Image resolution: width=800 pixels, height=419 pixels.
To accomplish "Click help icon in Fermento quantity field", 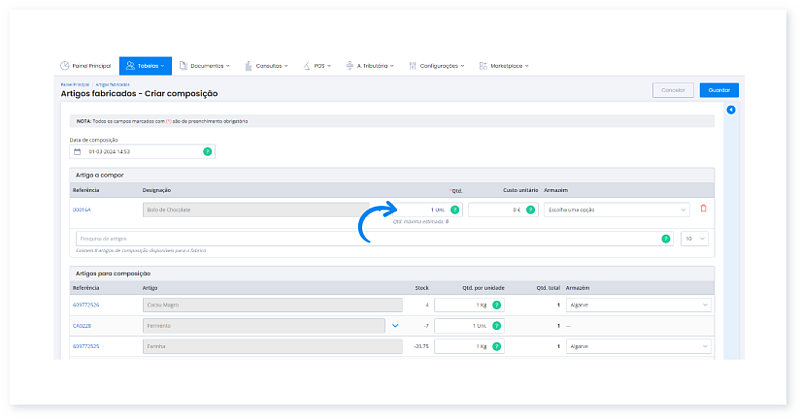I will pyautogui.click(x=496, y=325).
